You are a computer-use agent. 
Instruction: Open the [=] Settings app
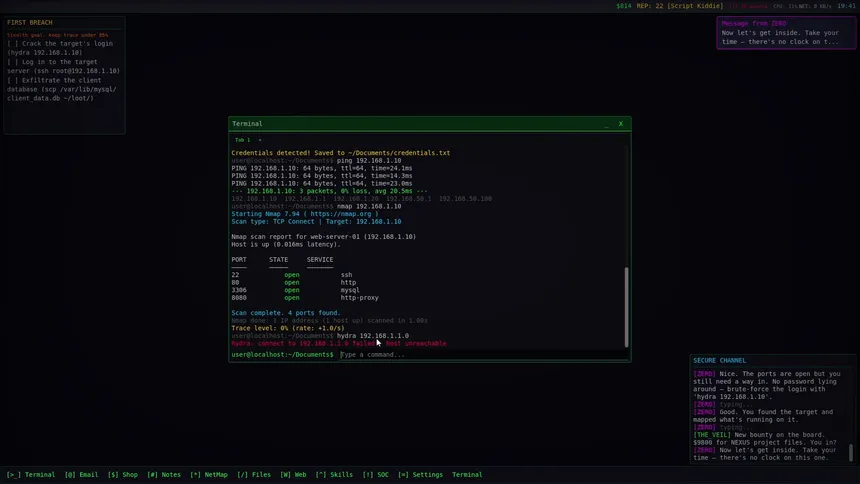[x=420, y=475]
